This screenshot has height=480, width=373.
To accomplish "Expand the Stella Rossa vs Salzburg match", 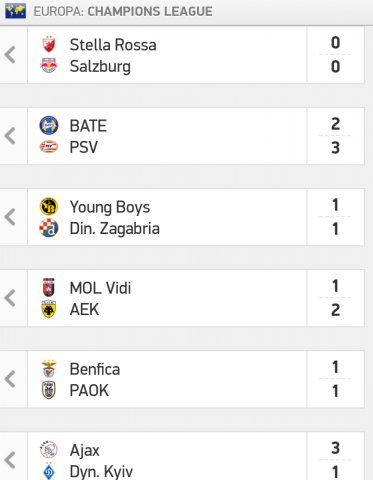I will coord(11,55).
